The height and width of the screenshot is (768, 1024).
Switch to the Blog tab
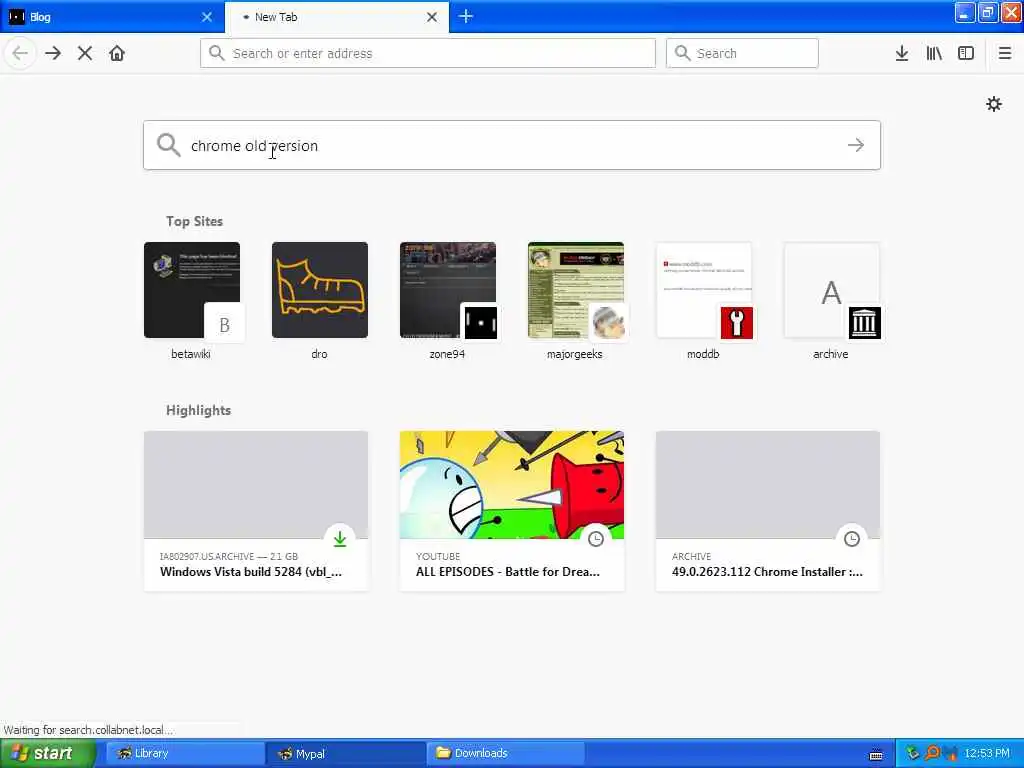pos(112,17)
